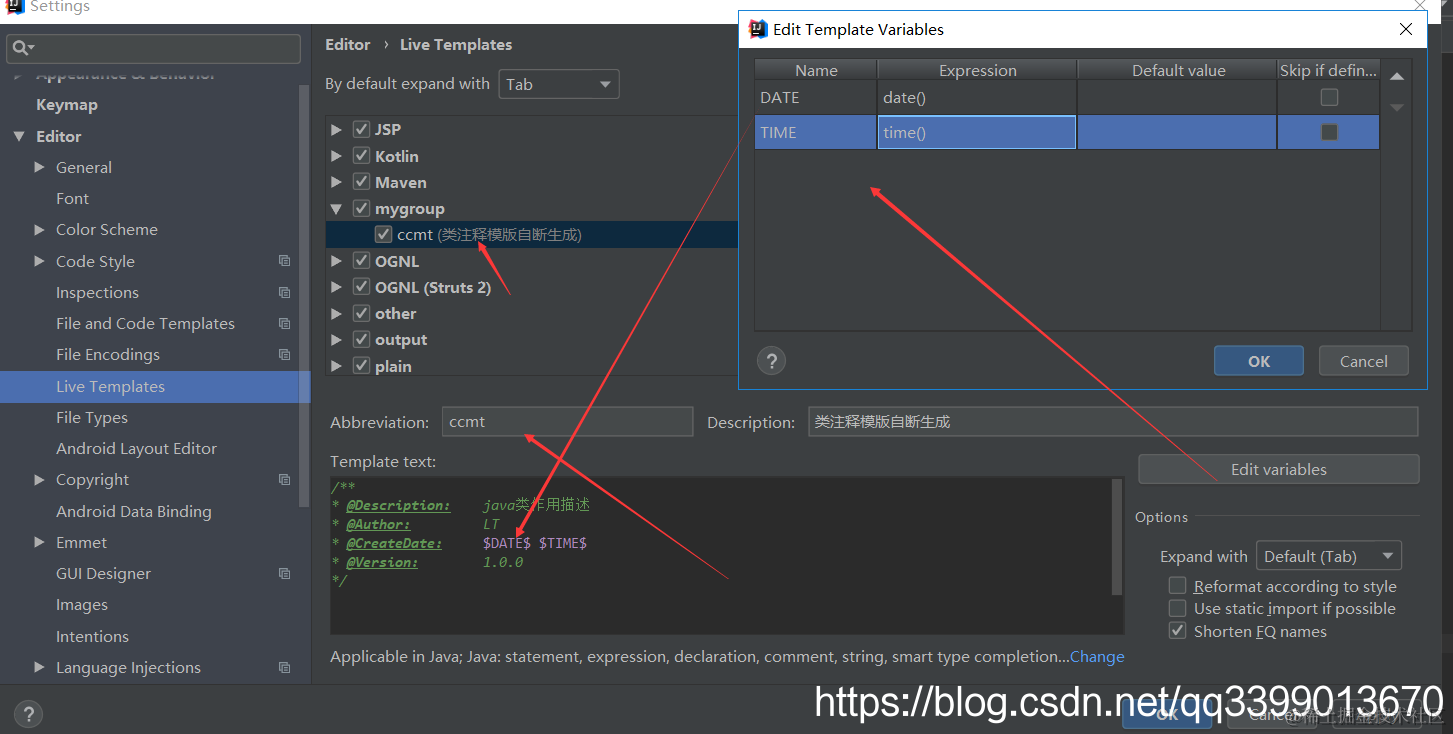Click the Template text area scrollbar

(x=1117, y=537)
